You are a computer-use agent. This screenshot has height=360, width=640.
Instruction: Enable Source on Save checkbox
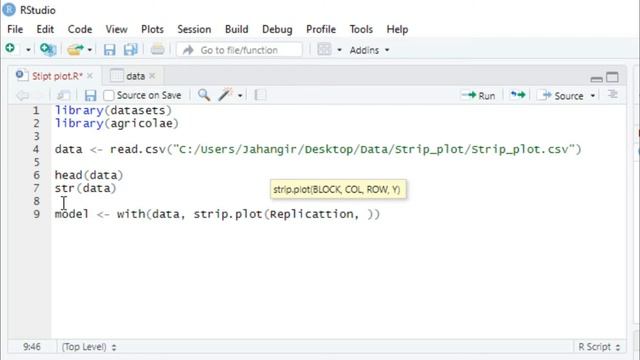(109, 96)
